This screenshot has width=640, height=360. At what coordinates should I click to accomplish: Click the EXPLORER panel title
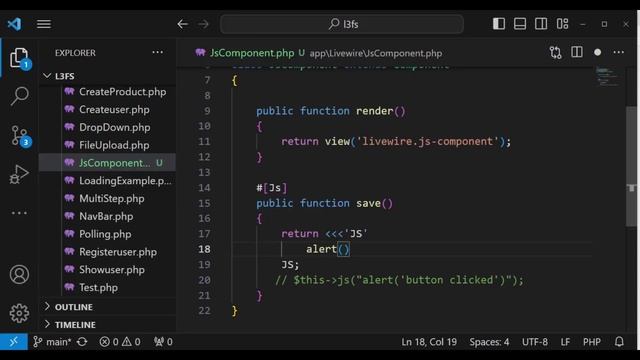75,53
